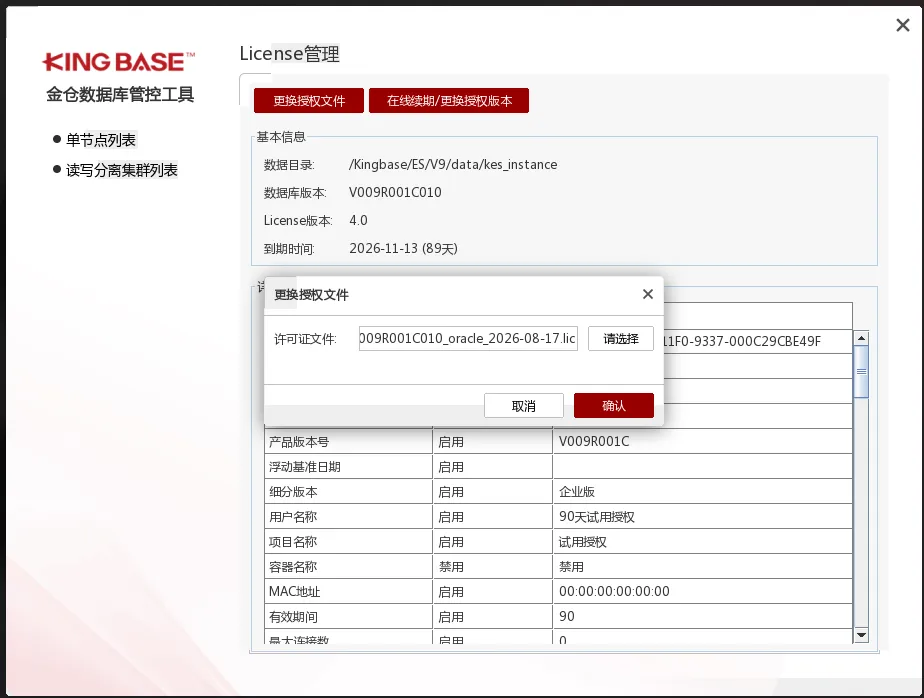Click 启用 status in 有效期间 row
The height and width of the screenshot is (698, 924).
(x=493, y=616)
